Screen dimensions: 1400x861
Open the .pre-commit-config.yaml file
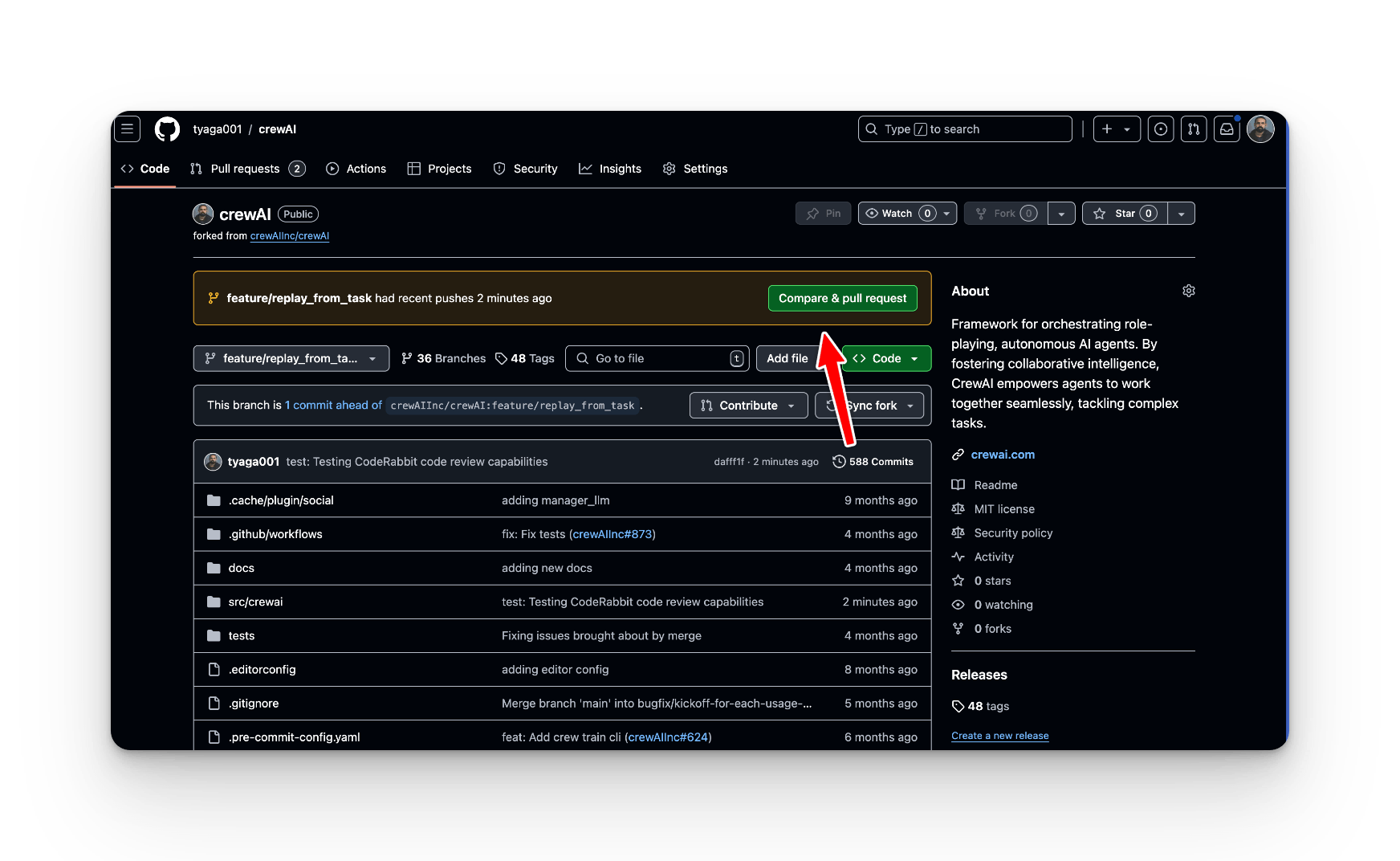pos(294,737)
